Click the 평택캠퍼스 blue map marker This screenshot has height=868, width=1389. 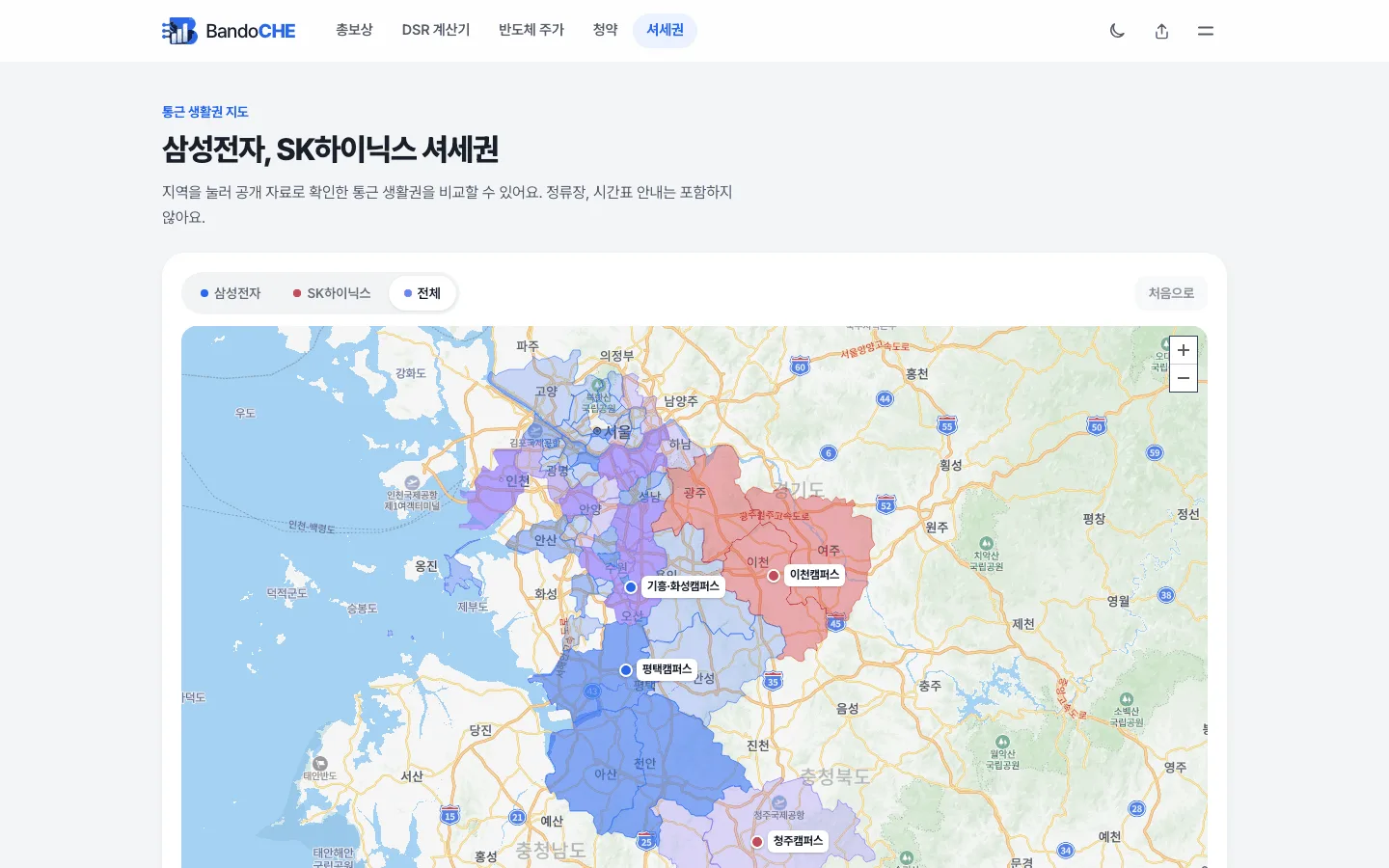626,669
